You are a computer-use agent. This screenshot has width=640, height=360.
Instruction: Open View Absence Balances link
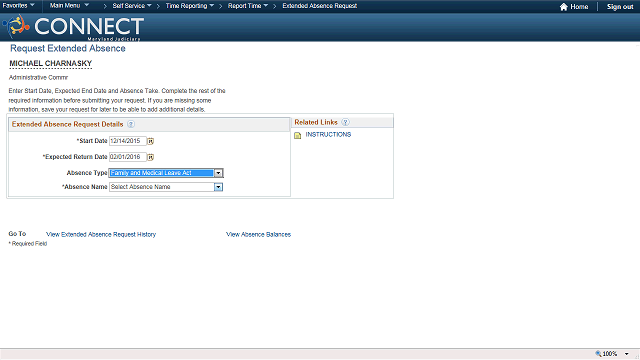[258, 234]
